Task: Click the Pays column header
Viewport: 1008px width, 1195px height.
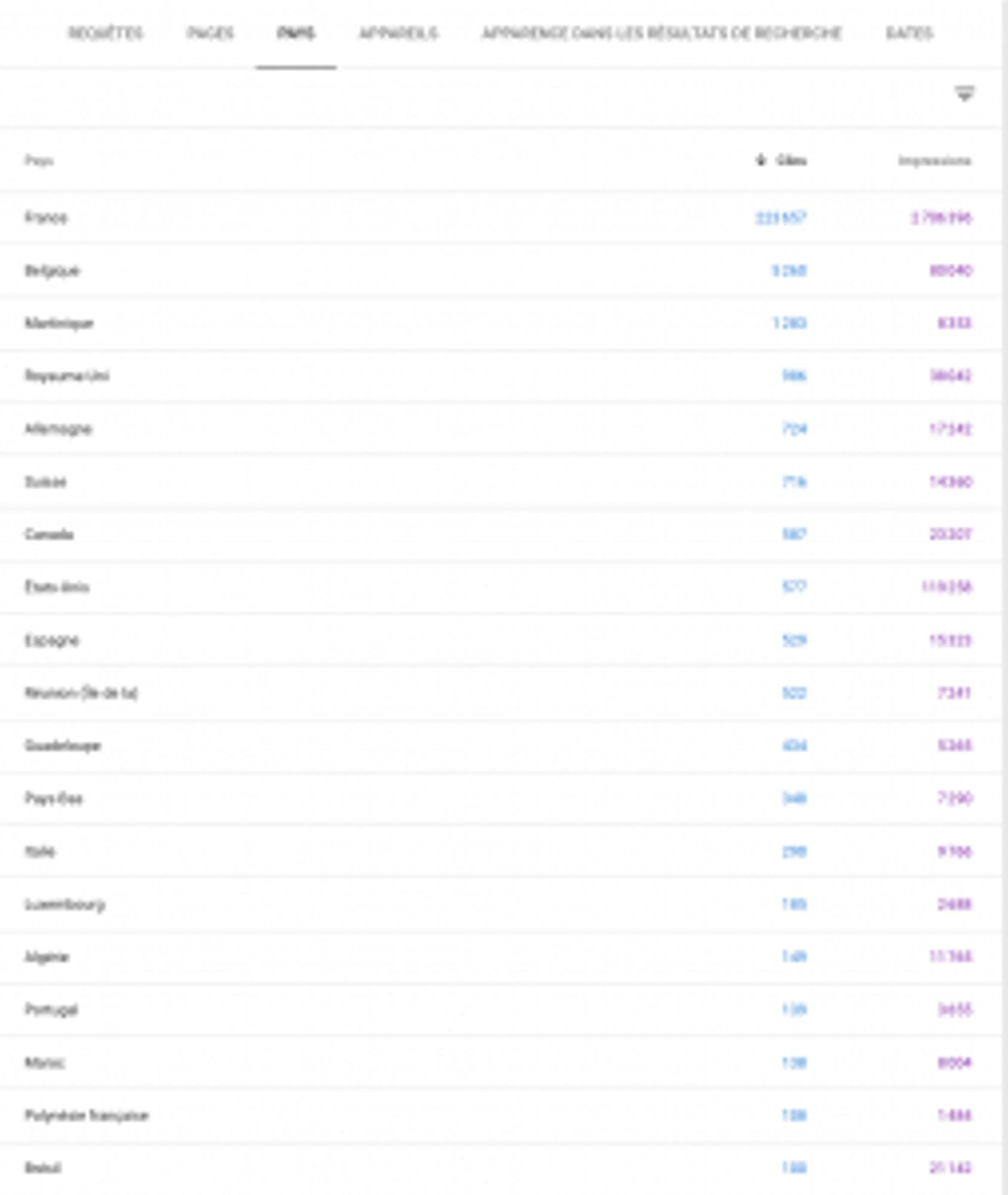Action: pos(39,161)
